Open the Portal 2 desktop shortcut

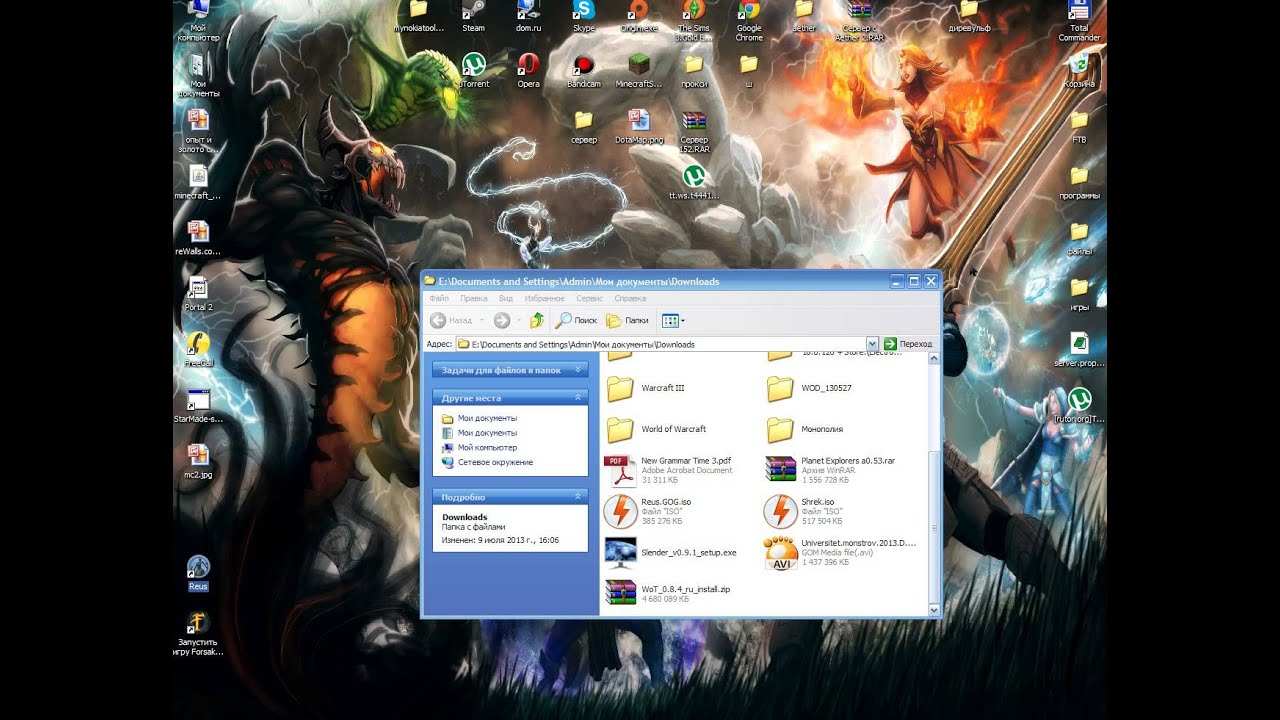(x=198, y=294)
